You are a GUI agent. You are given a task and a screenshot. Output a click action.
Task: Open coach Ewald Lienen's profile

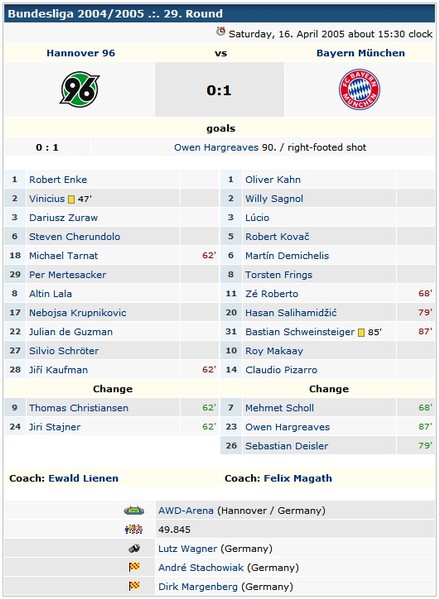(83, 478)
